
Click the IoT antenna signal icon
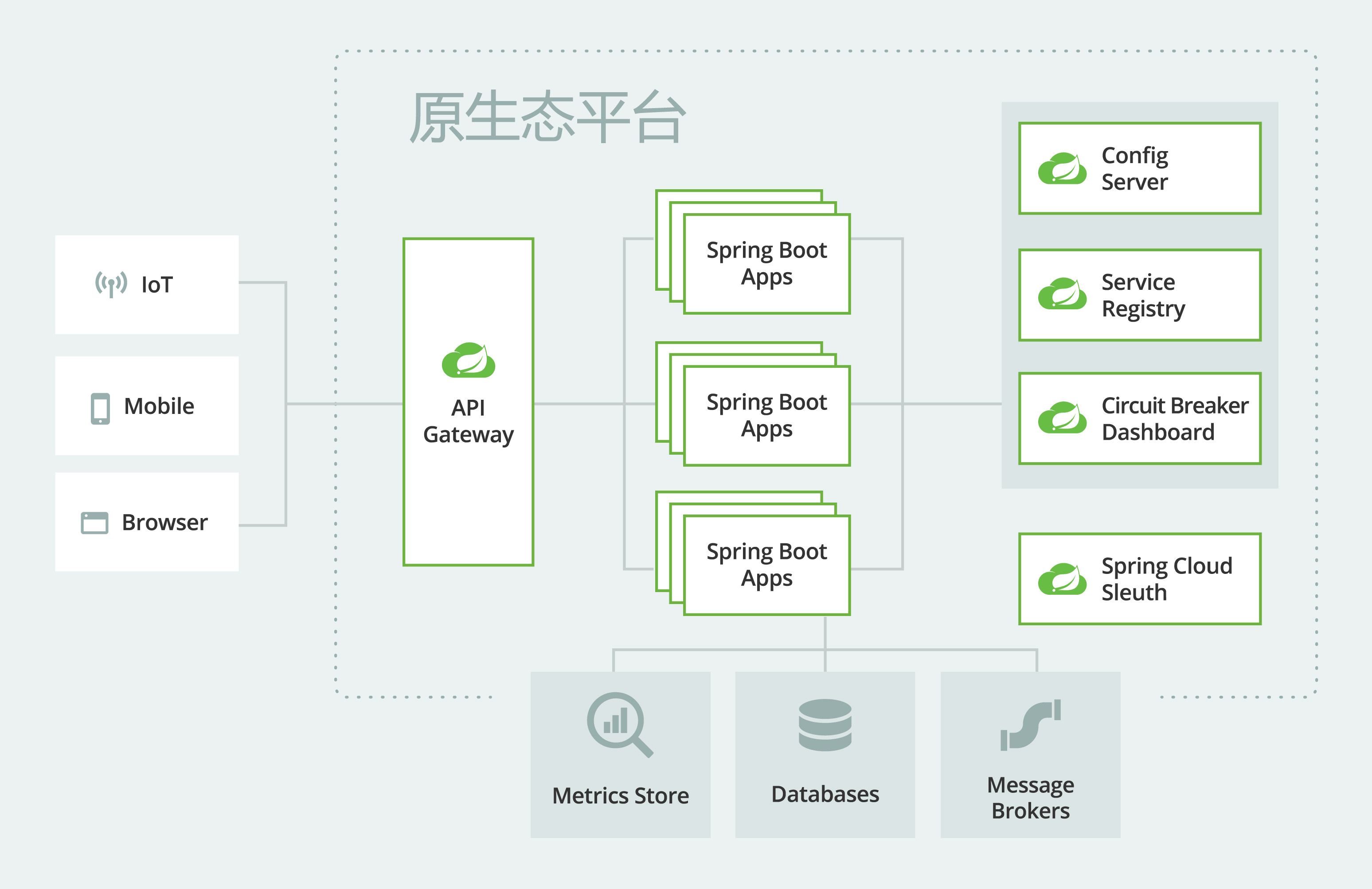[x=111, y=284]
